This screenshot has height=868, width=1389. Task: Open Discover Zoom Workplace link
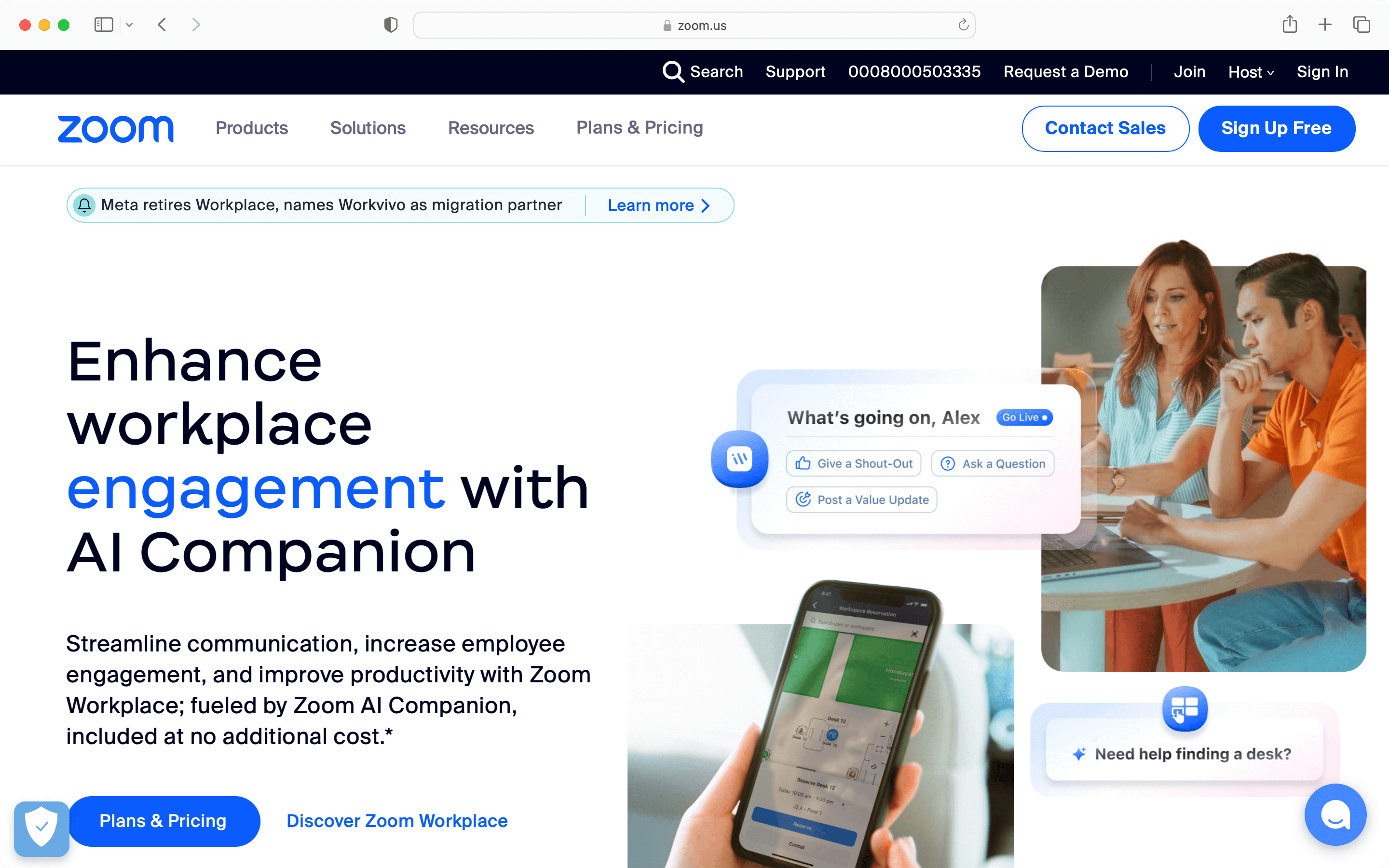pyautogui.click(x=397, y=821)
